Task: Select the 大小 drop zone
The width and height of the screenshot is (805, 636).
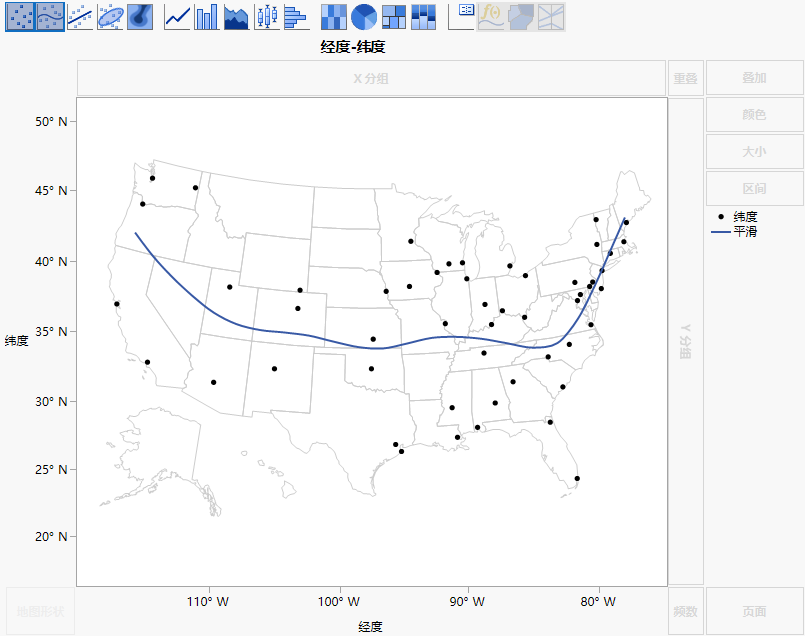Action: click(x=754, y=151)
